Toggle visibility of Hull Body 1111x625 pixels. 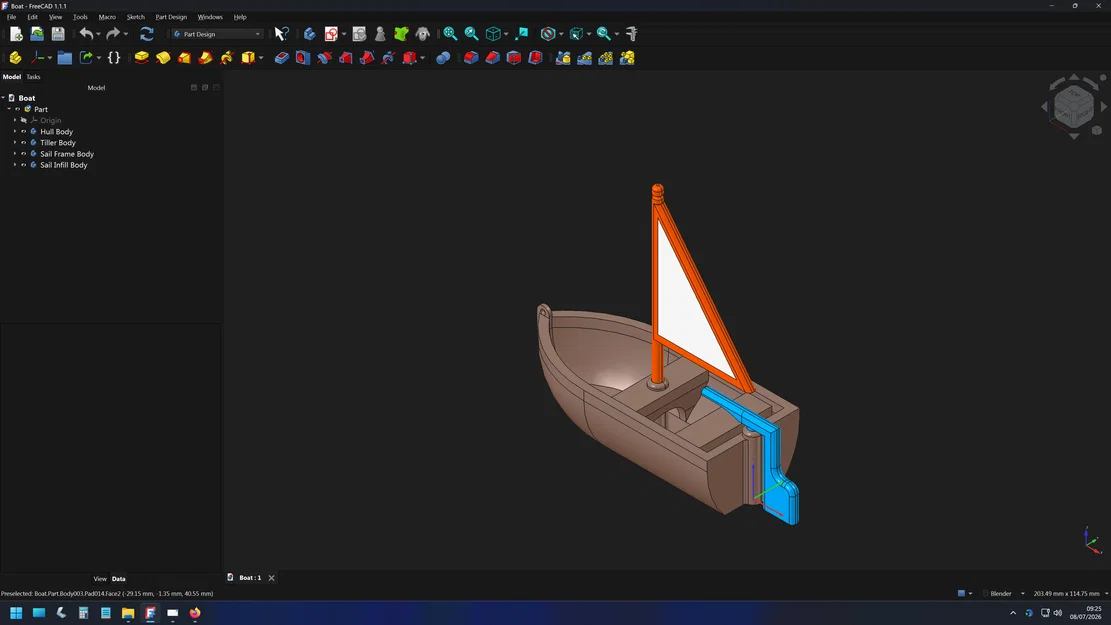(23, 132)
